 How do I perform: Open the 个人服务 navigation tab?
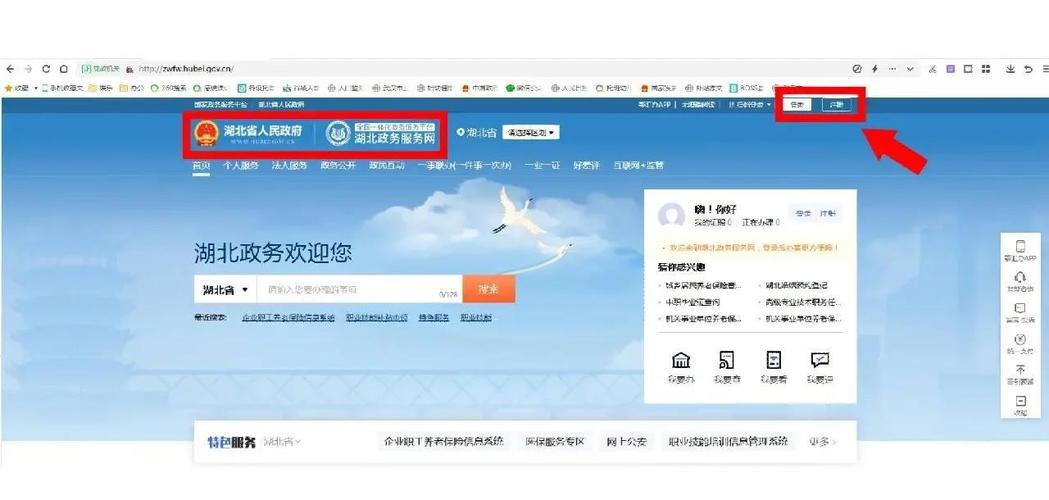tap(241, 165)
